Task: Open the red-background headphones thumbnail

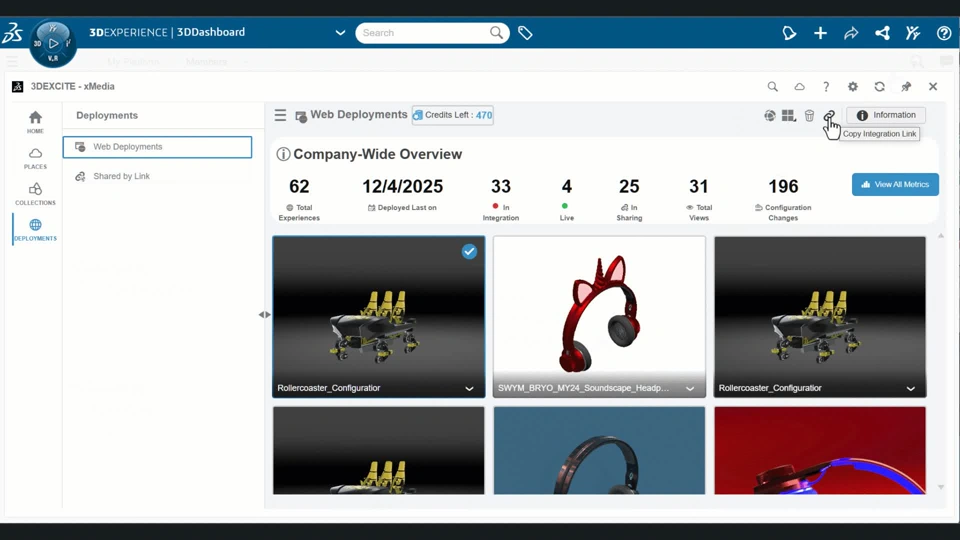Action: point(820,451)
